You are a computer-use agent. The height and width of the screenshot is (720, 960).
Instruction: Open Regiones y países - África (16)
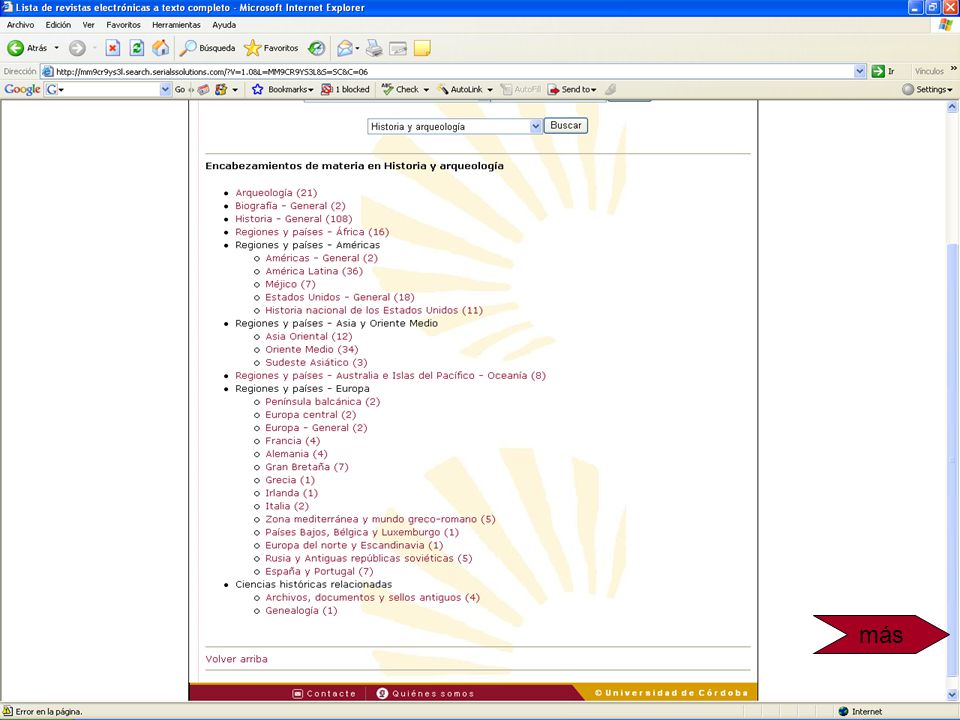[312, 232]
